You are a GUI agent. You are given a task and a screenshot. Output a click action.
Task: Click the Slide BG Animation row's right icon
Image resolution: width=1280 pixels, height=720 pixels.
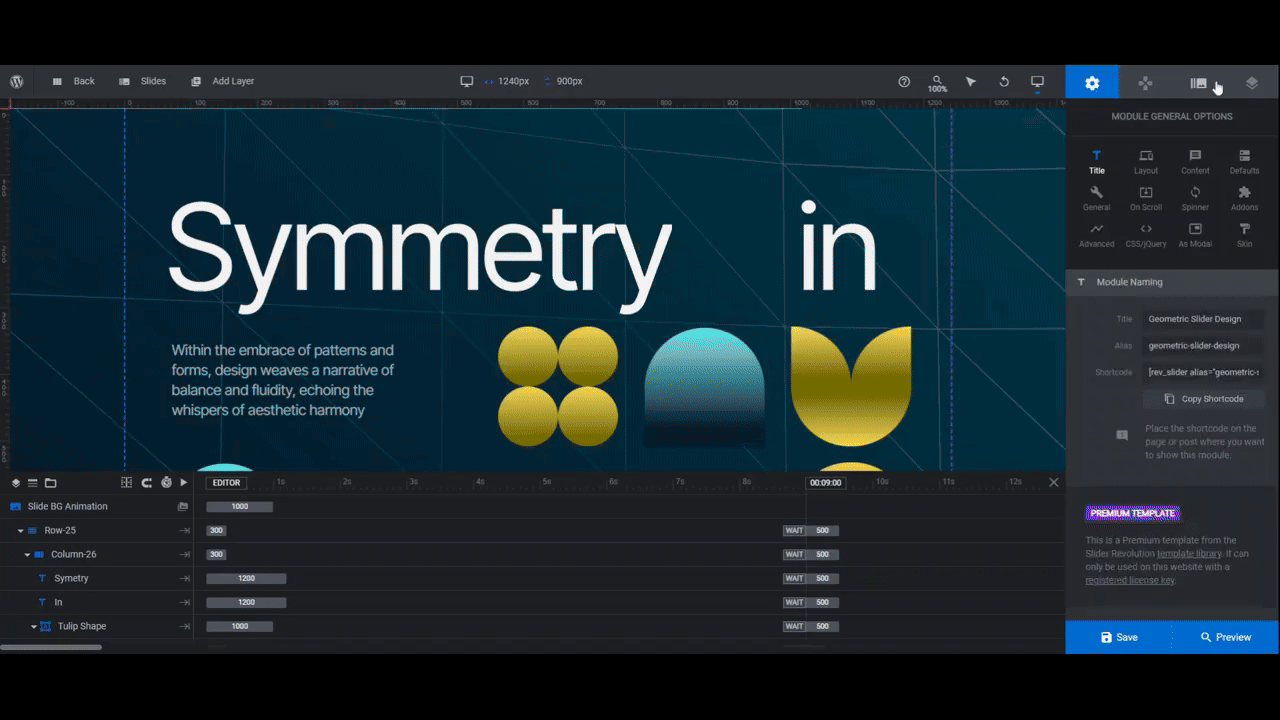tap(183, 506)
